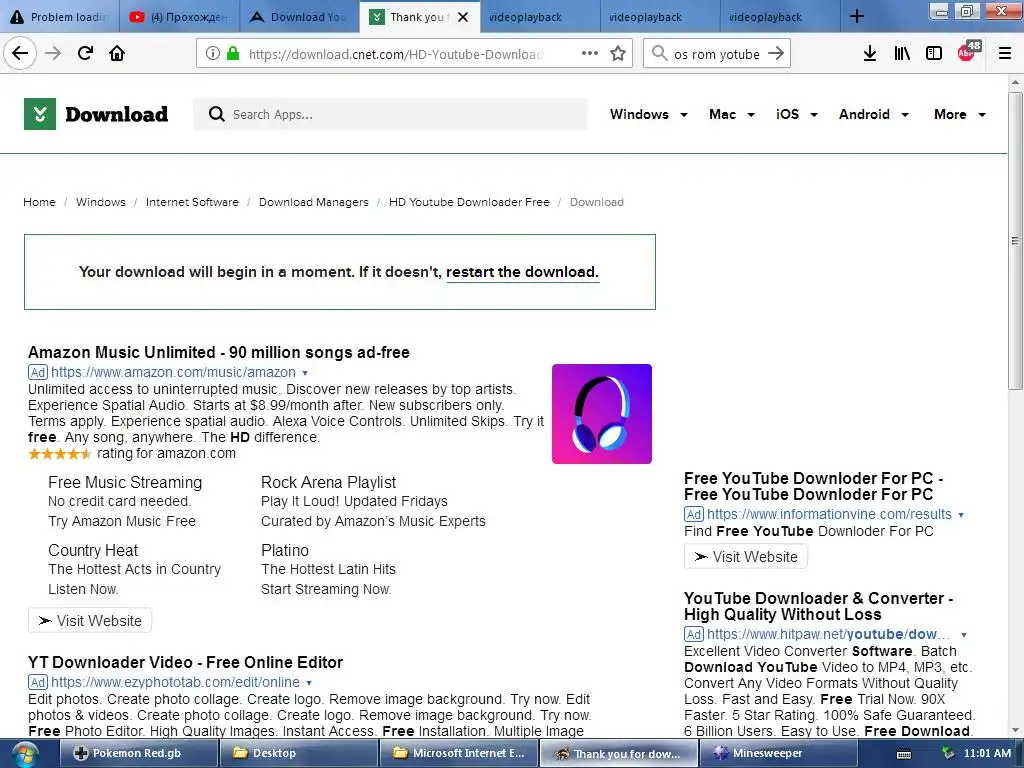Open page actions three-dot menu
Viewport: 1024px width, 768px height.
click(x=590, y=53)
